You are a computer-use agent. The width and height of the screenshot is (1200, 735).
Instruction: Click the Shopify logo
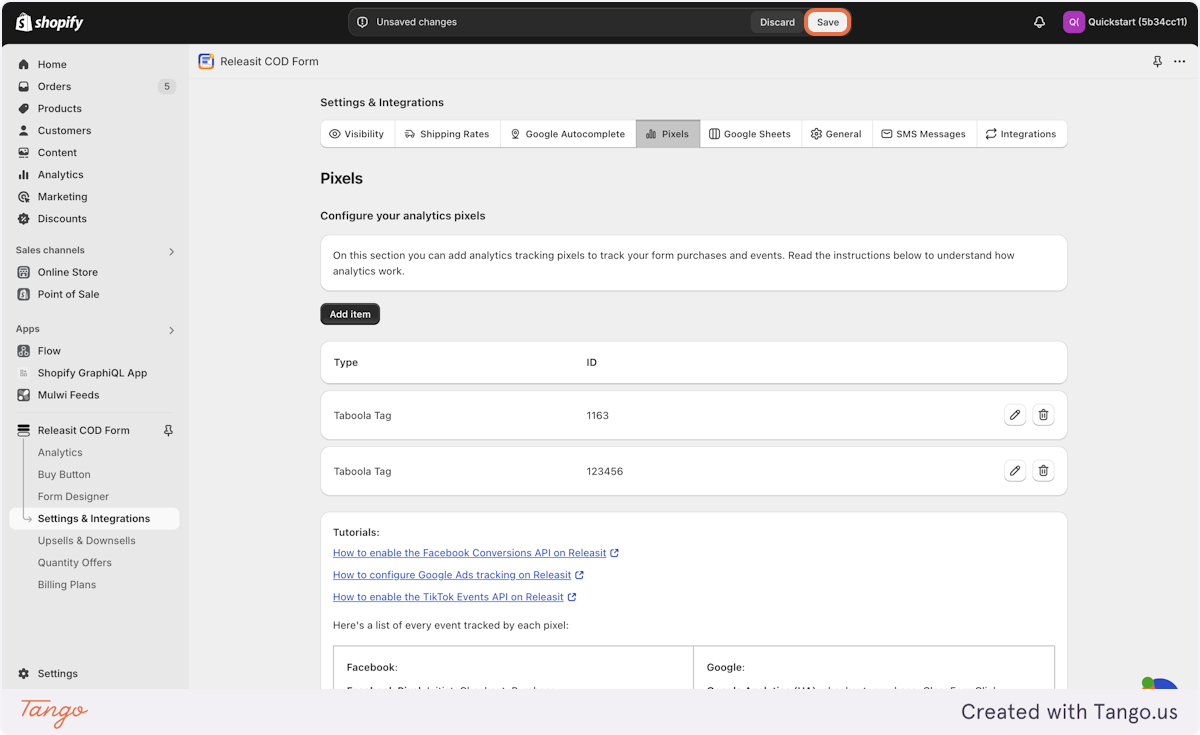pyautogui.click(x=50, y=22)
